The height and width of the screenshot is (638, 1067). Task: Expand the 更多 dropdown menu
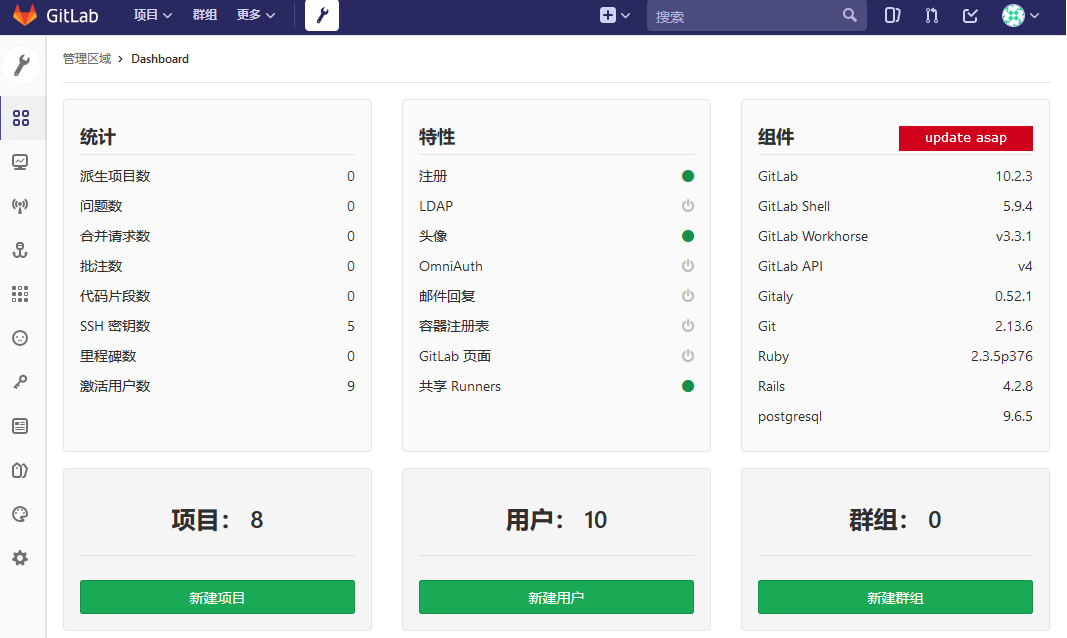coord(256,15)
